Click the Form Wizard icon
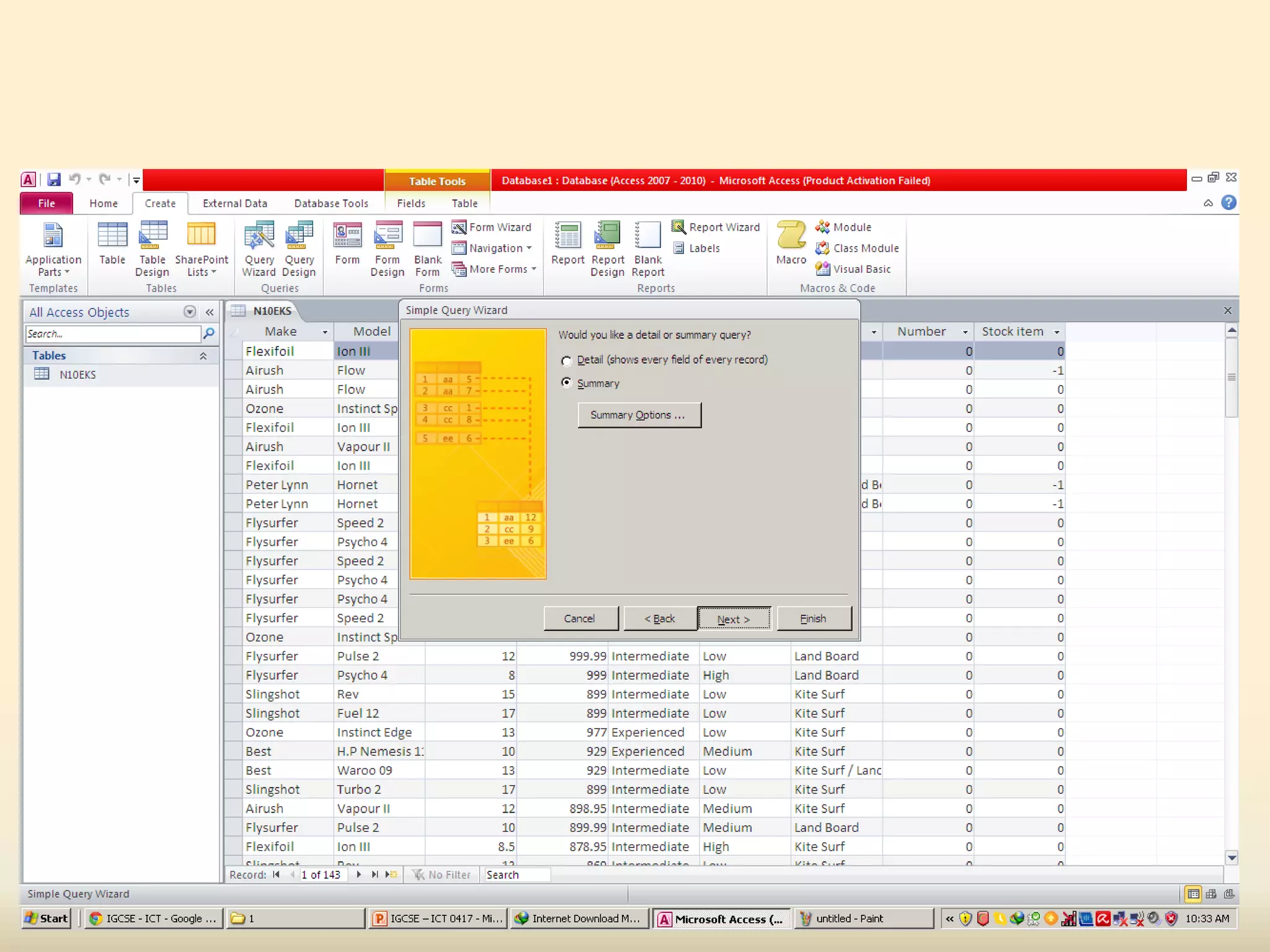 click(x=492, y=227)
